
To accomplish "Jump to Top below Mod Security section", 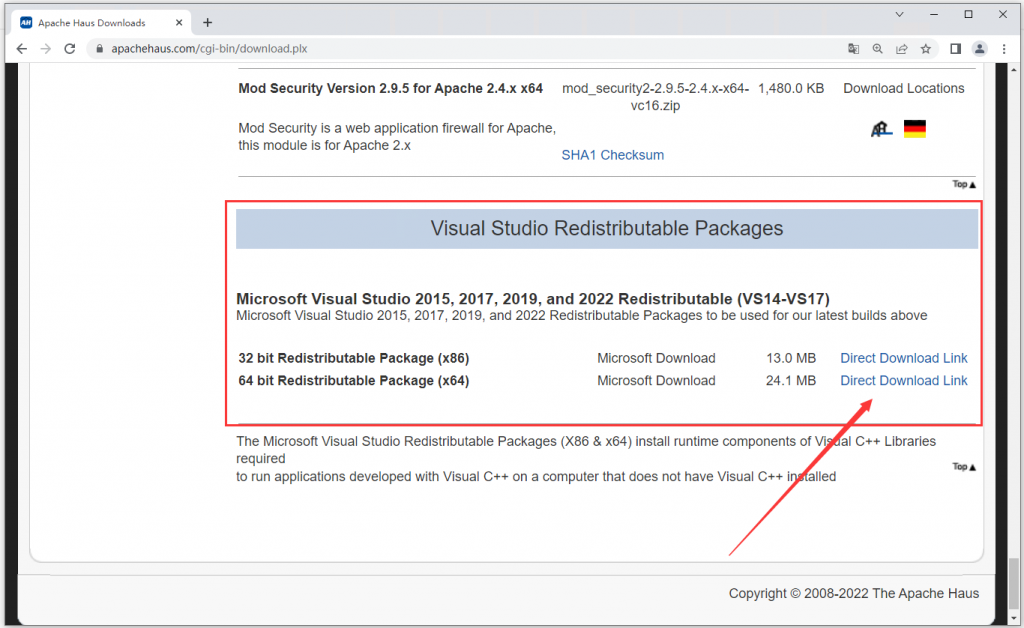I will 964,184.
